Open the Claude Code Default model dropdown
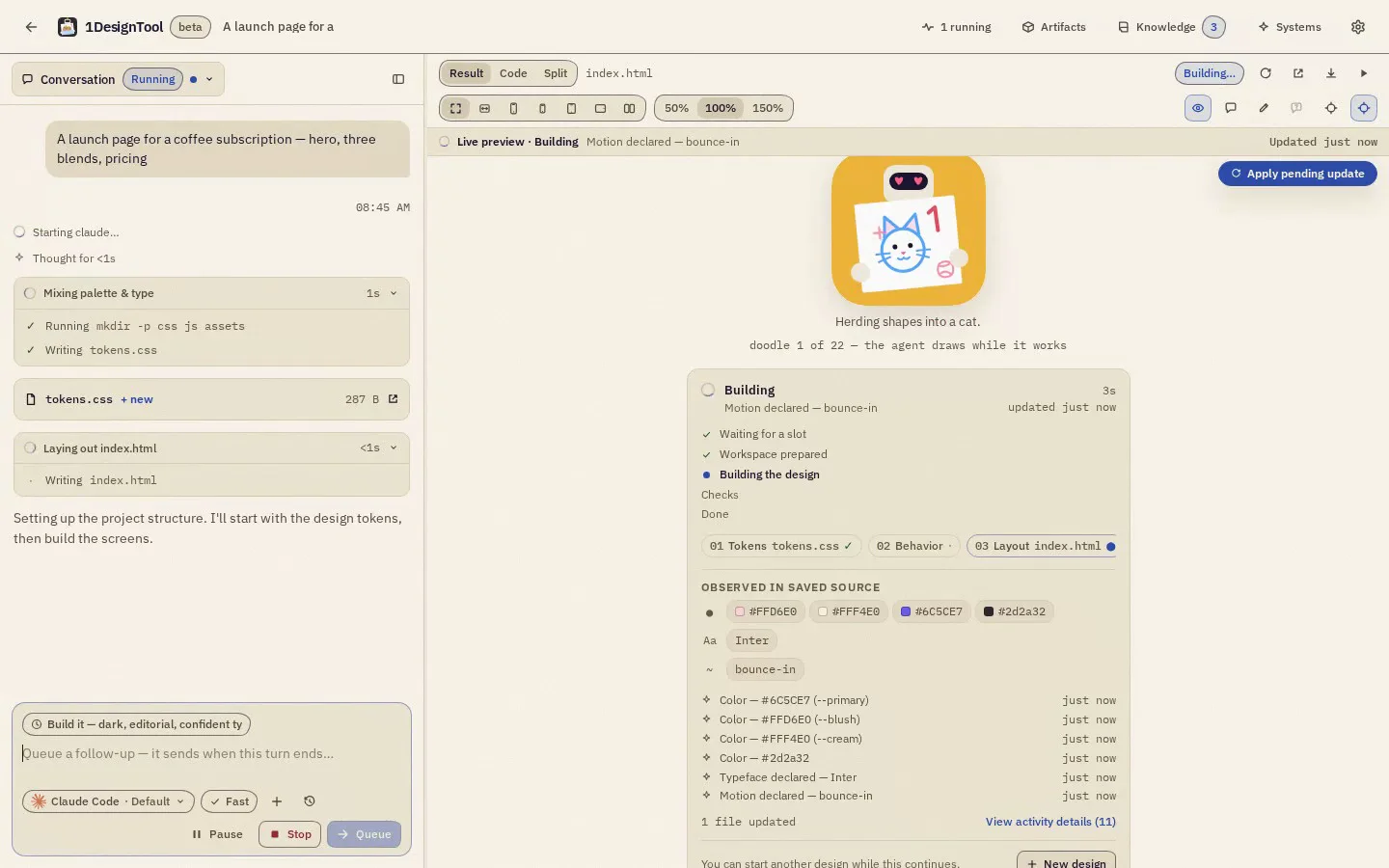Screen dimensions: 1389x868 [x=108, y=801]
